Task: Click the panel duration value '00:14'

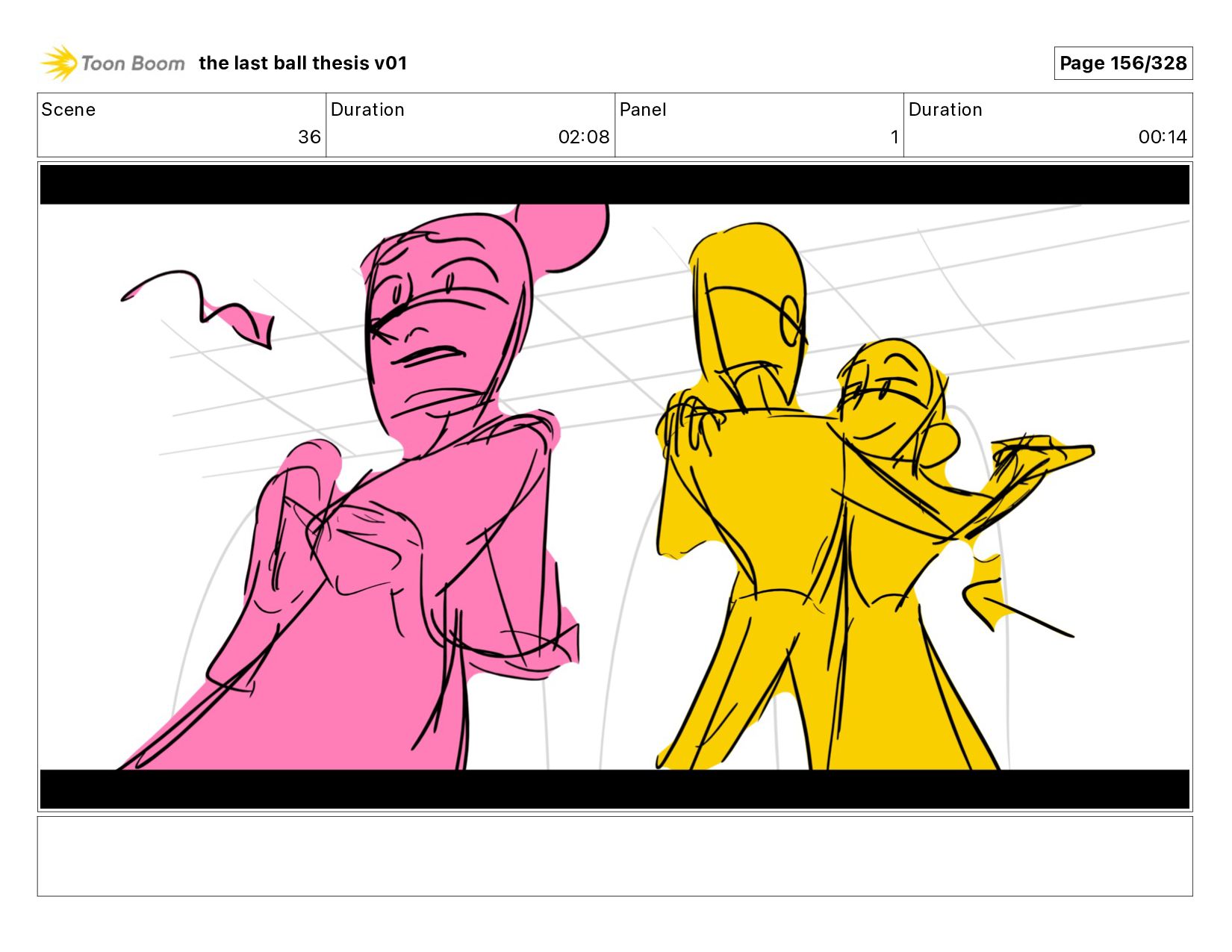Action: tap(1163, 137)
